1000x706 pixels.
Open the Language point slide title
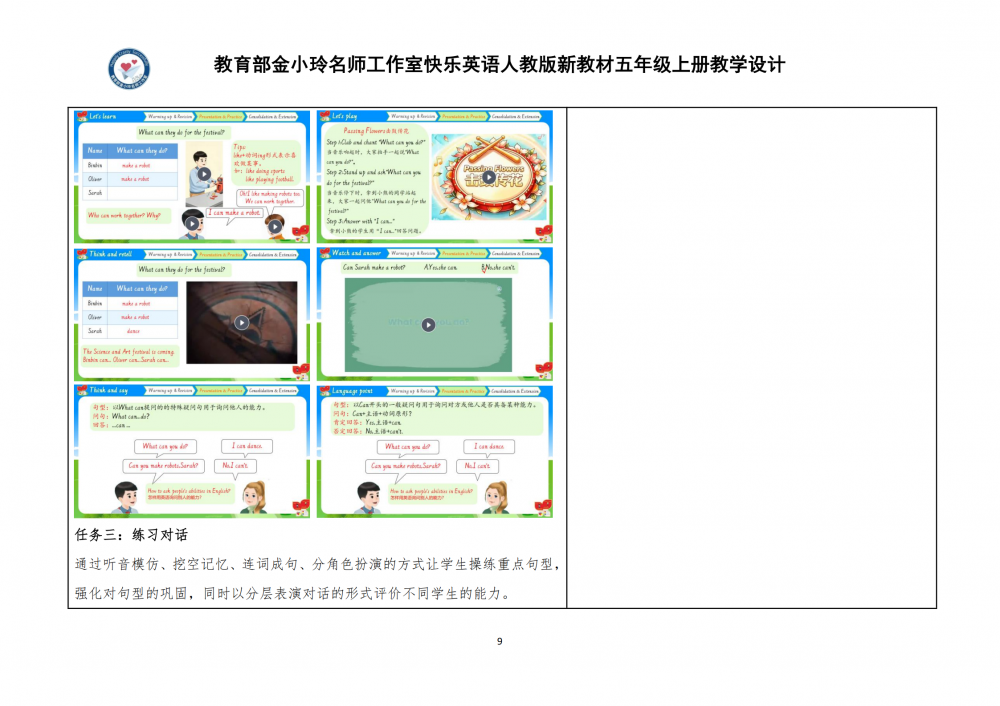[352, 391]
